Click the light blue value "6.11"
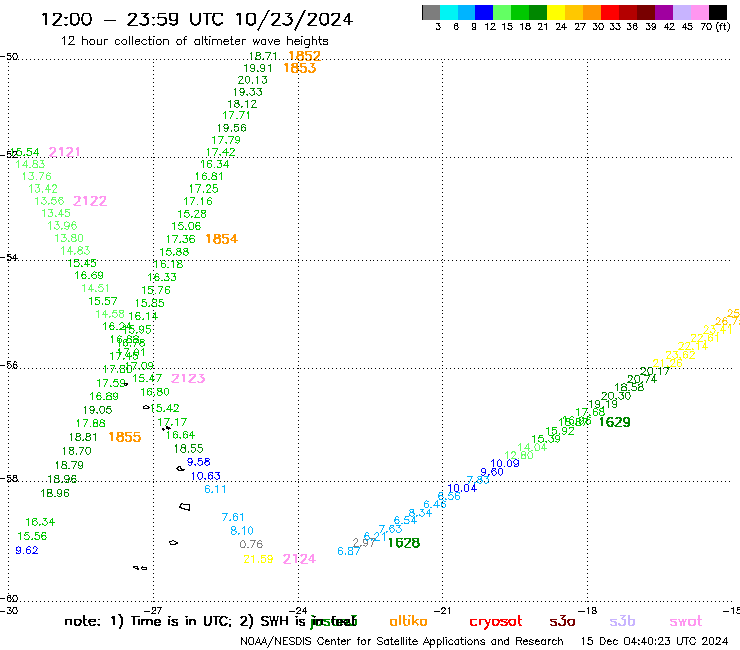The width and height of the screenshot is (740, 650). [x=215, y=490]
